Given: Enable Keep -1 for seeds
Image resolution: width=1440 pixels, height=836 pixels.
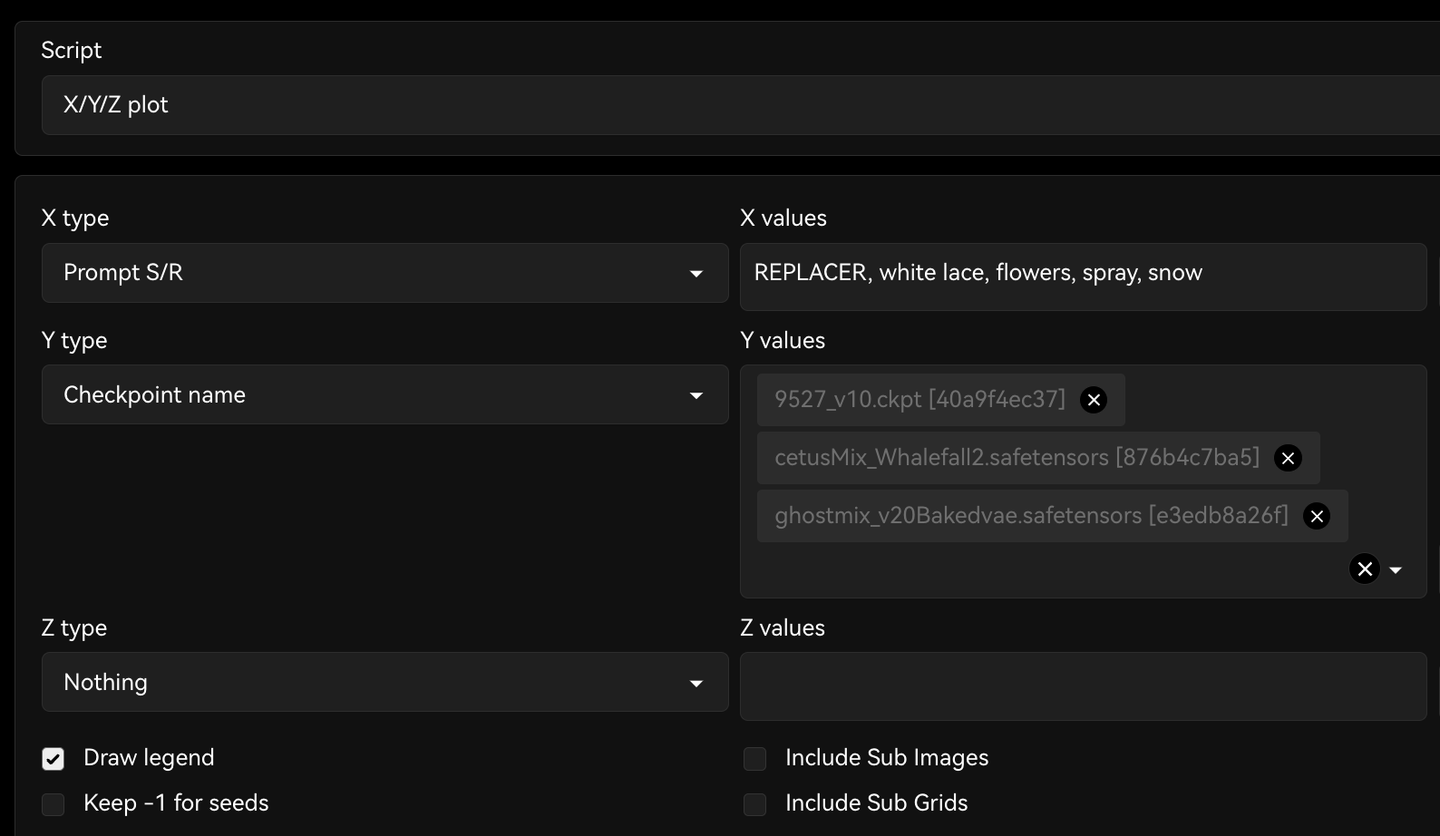Looking at the screenshot, I should pos(53,804).
